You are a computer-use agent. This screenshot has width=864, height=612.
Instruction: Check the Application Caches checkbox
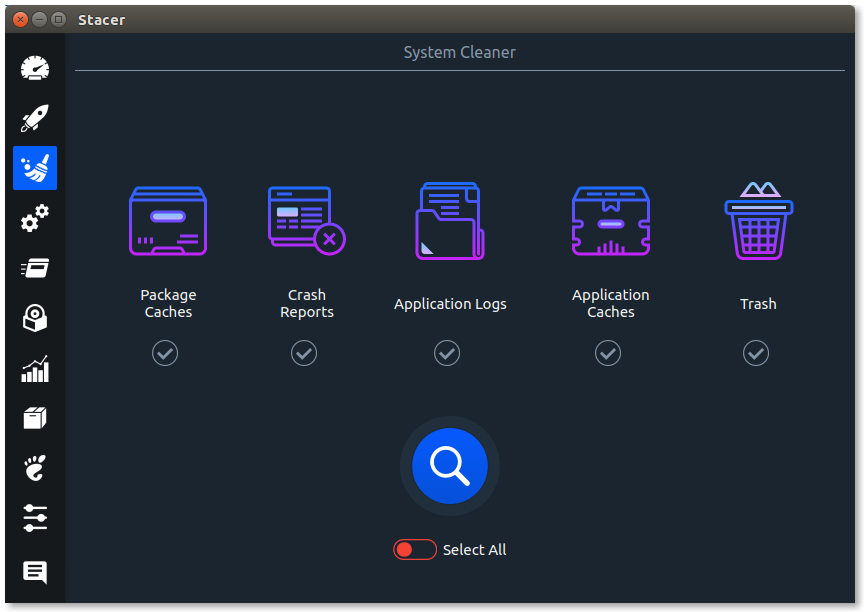click(x=608, y=353)
